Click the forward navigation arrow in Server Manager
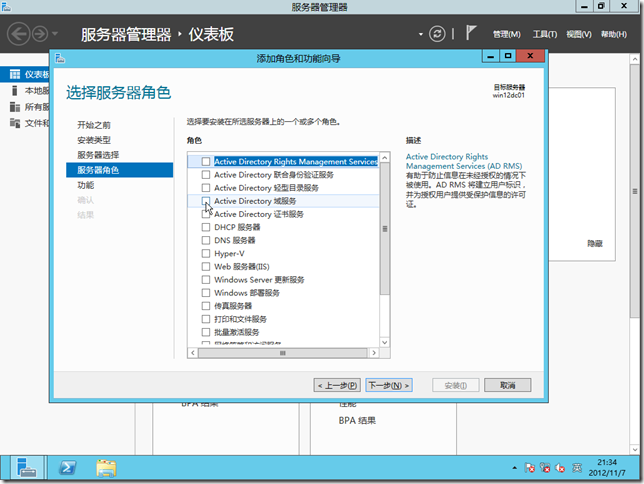The height and width of the screenshot is (484, 644). tap(40, 34)
